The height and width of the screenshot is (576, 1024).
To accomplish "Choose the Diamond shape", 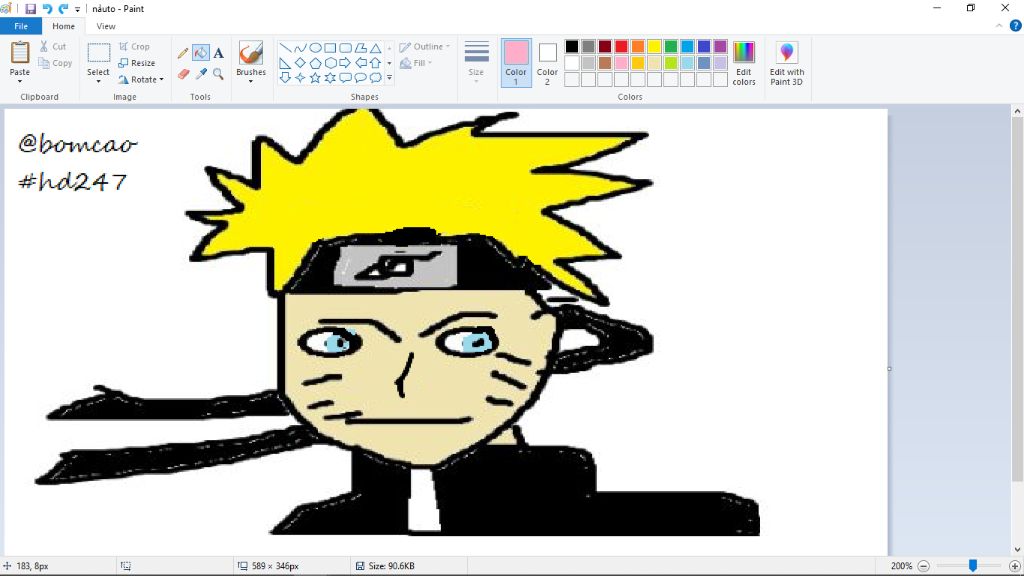I will pos(300,63).
